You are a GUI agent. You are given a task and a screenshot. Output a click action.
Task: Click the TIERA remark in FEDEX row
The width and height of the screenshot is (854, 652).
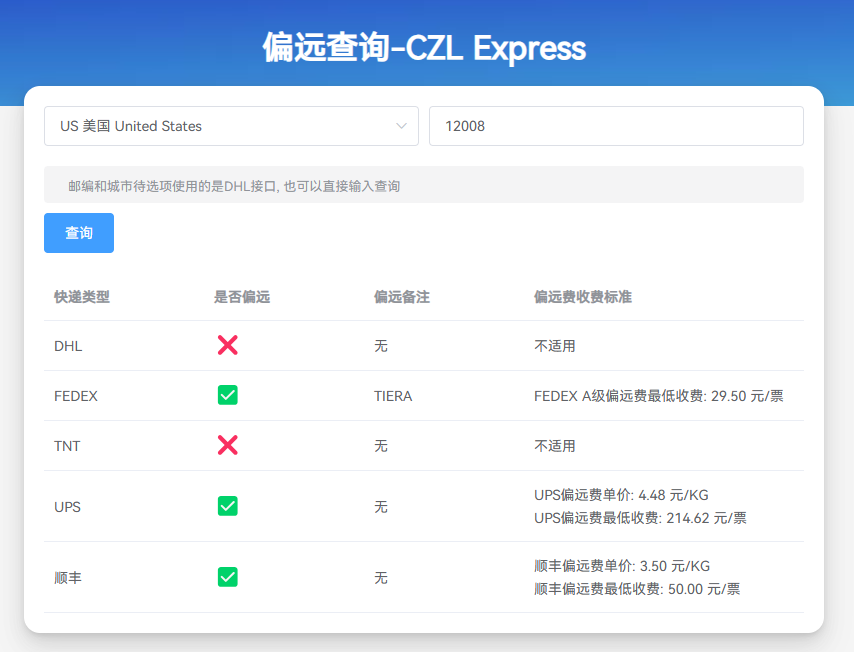[x=393, y=396]
